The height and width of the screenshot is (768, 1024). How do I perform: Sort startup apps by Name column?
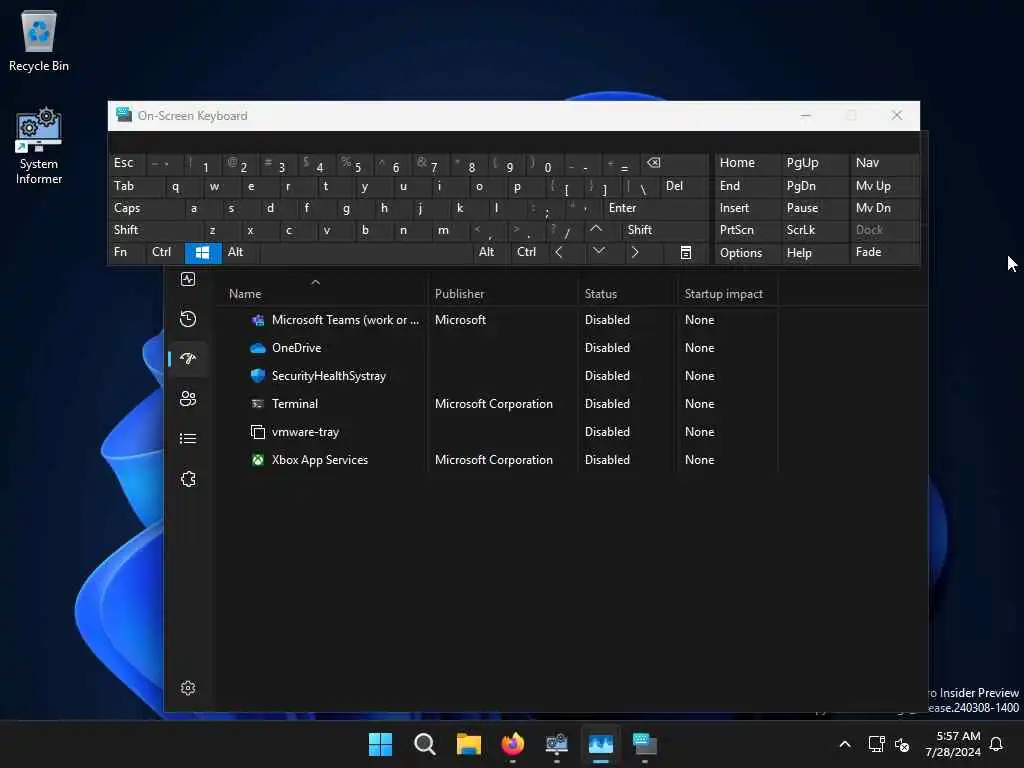(320, 294)
